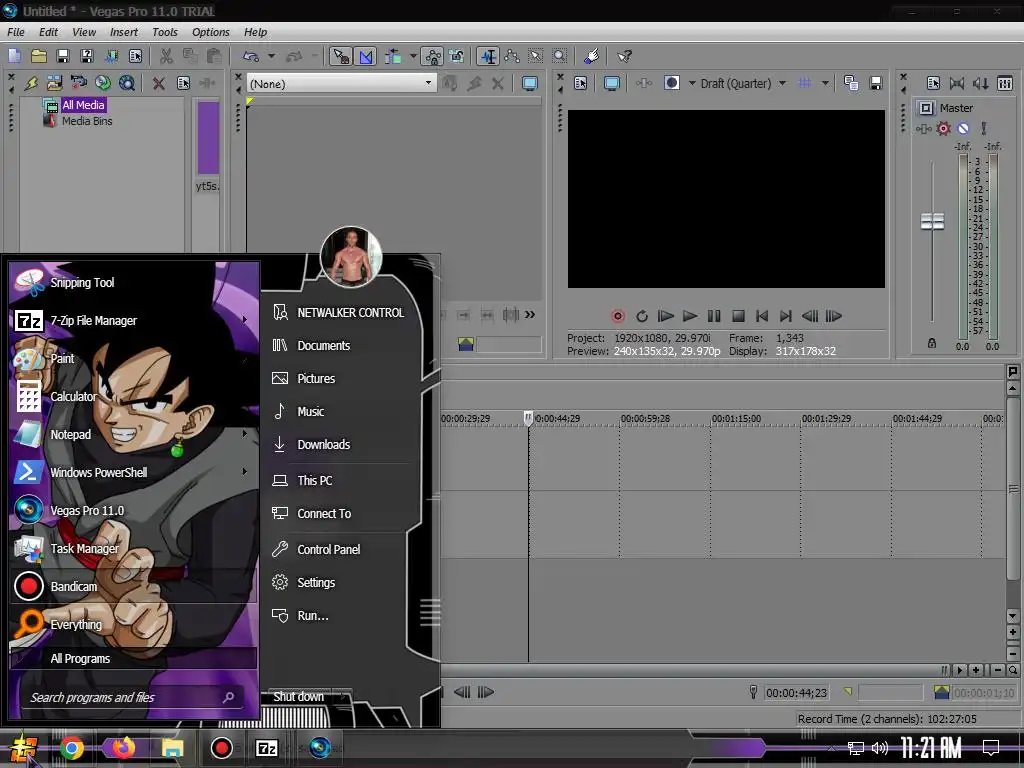Pause playback in the video preview transport
The image size is (1024, 768).
[x=714, y=316]
